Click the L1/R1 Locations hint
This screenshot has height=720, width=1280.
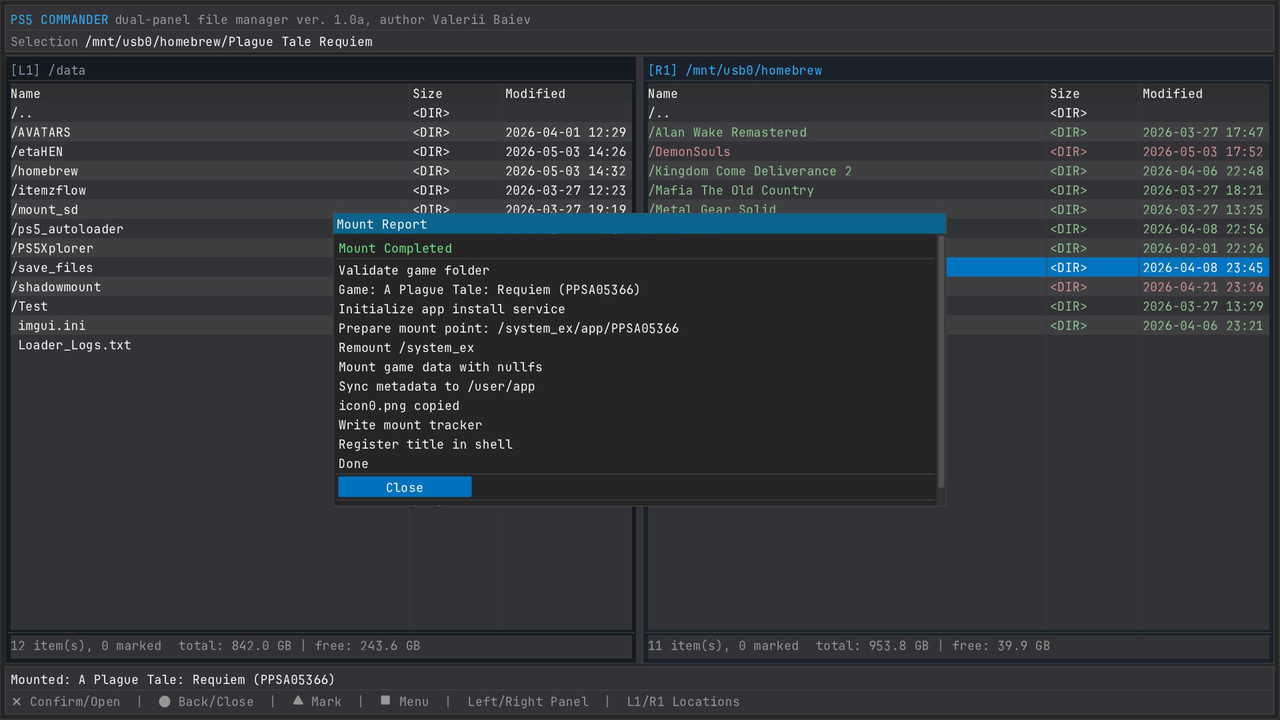[683, 702]
